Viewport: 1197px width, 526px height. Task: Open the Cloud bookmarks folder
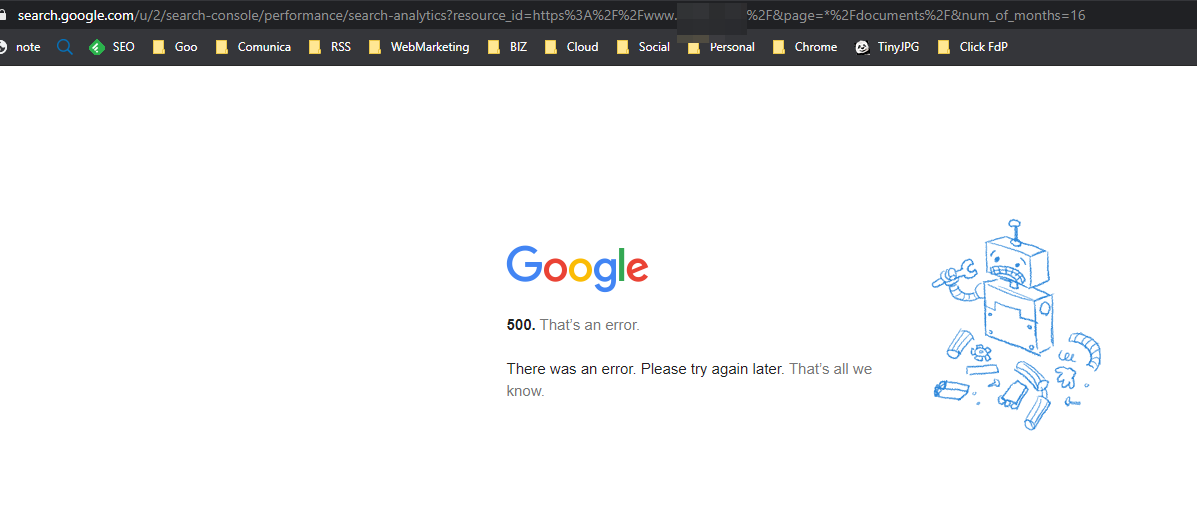click(x=572, y=47)
